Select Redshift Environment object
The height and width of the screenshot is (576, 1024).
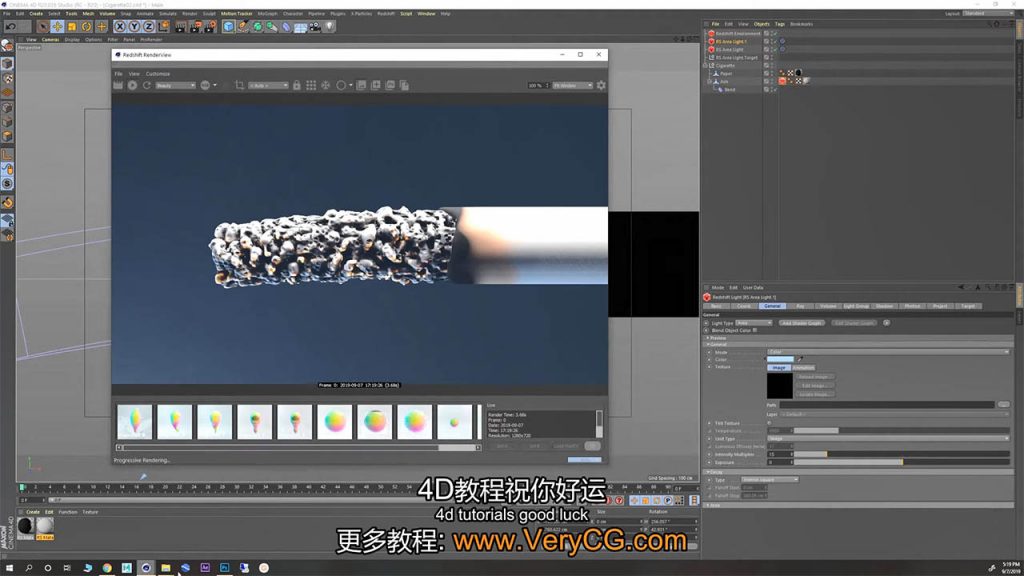click(x=738, y=33)
